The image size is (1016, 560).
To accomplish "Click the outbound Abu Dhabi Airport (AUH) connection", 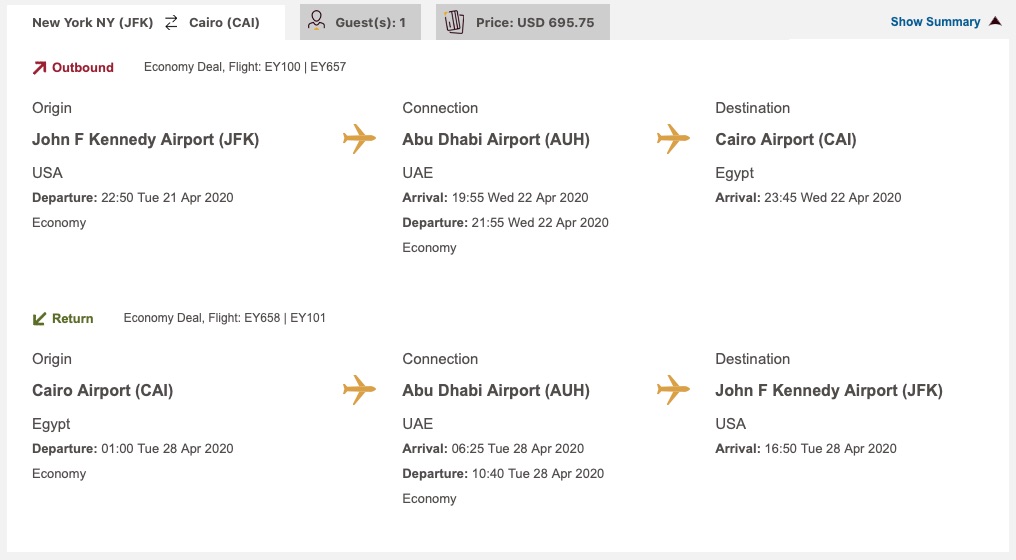I will [496, 140].
